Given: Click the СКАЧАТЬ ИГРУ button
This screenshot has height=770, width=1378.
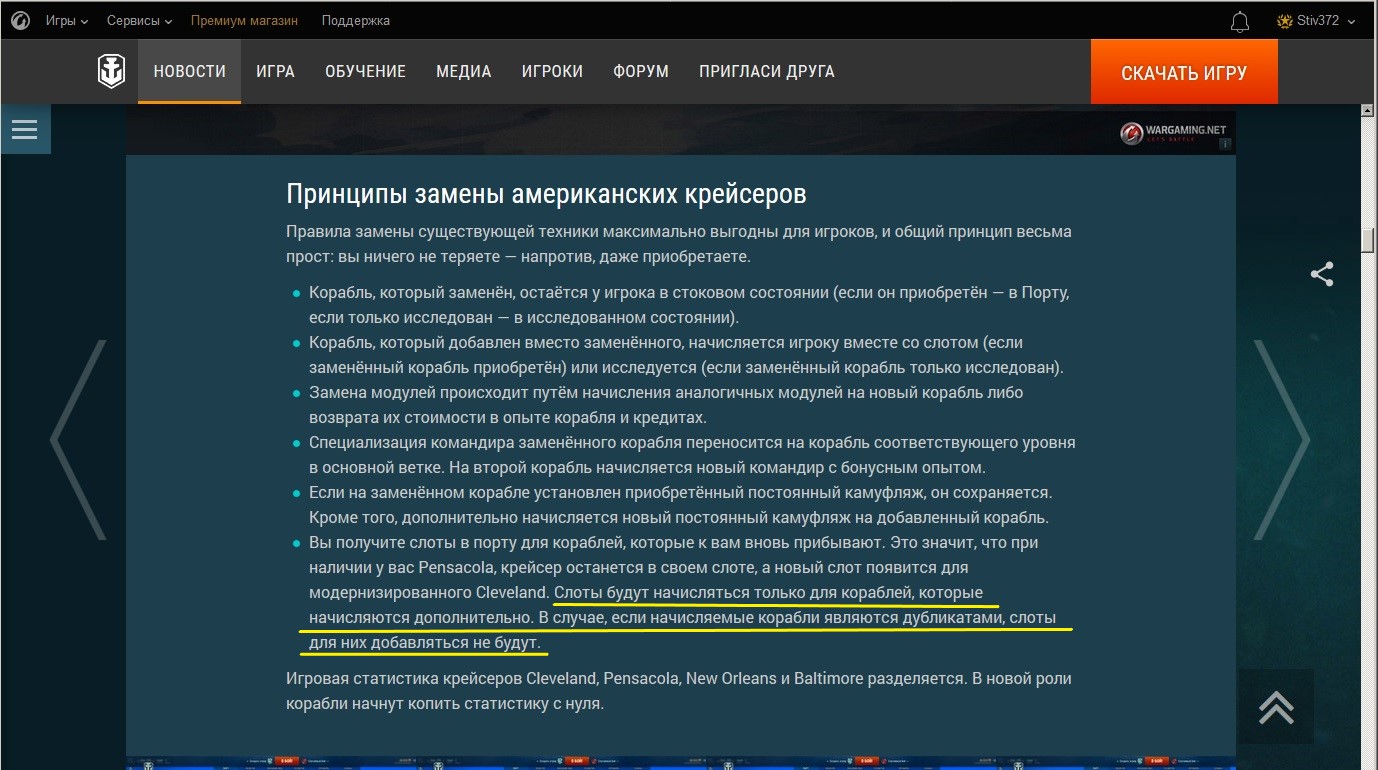Looking at the screenshot, I should click(1184, 72).
